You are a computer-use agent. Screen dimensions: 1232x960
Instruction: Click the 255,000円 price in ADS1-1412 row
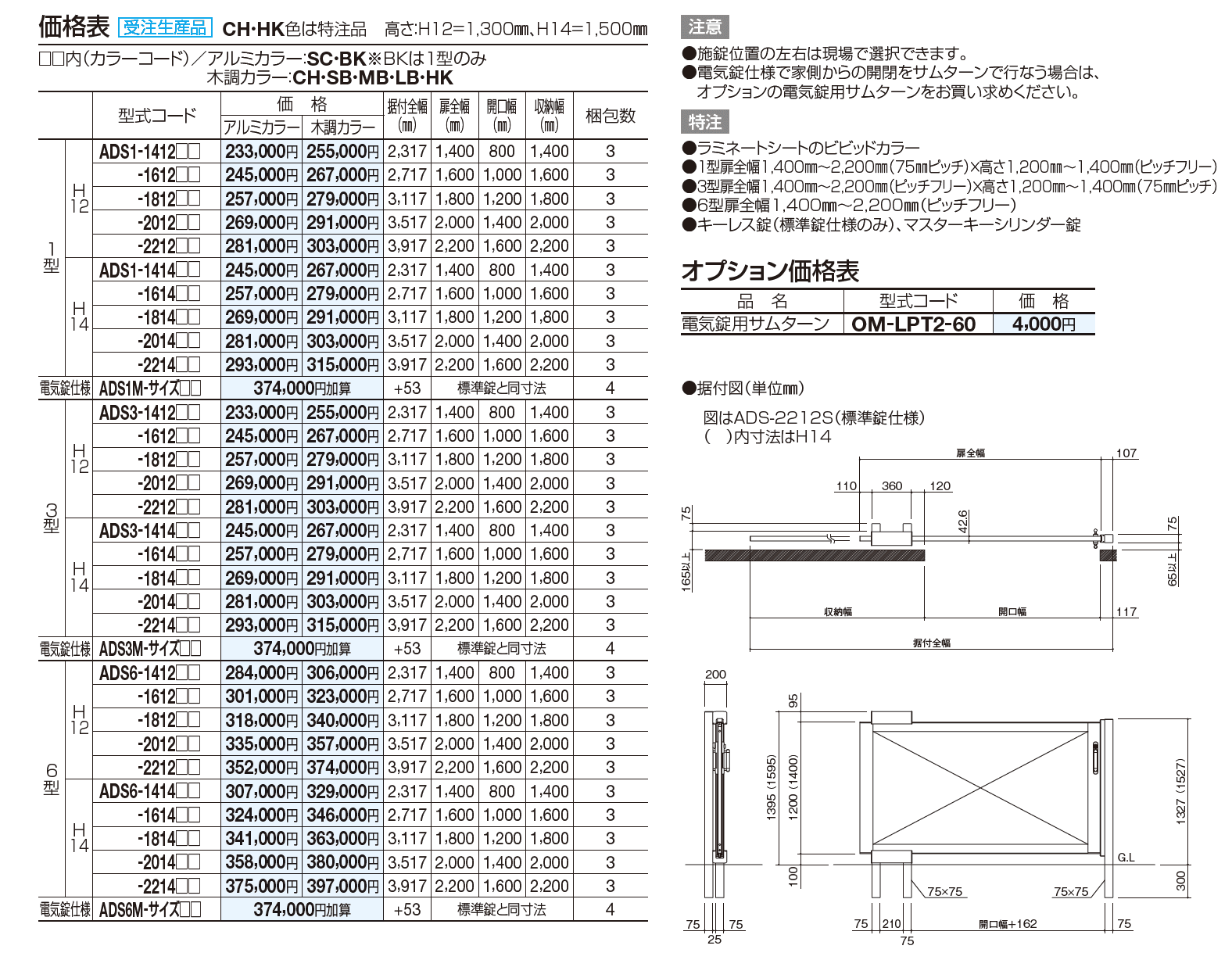[x=343, y=152]
